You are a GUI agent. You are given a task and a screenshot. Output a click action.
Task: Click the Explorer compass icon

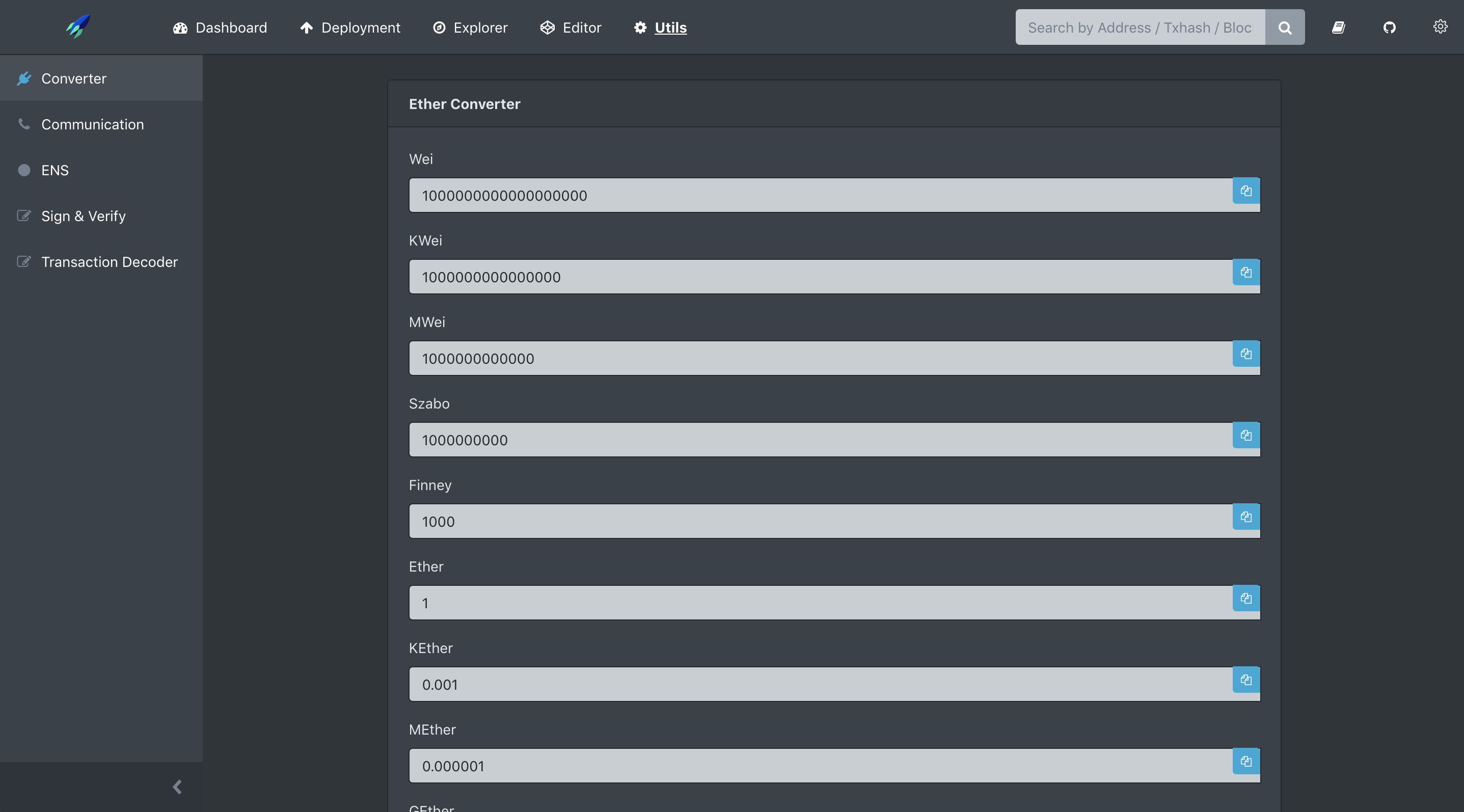(439, 28)
